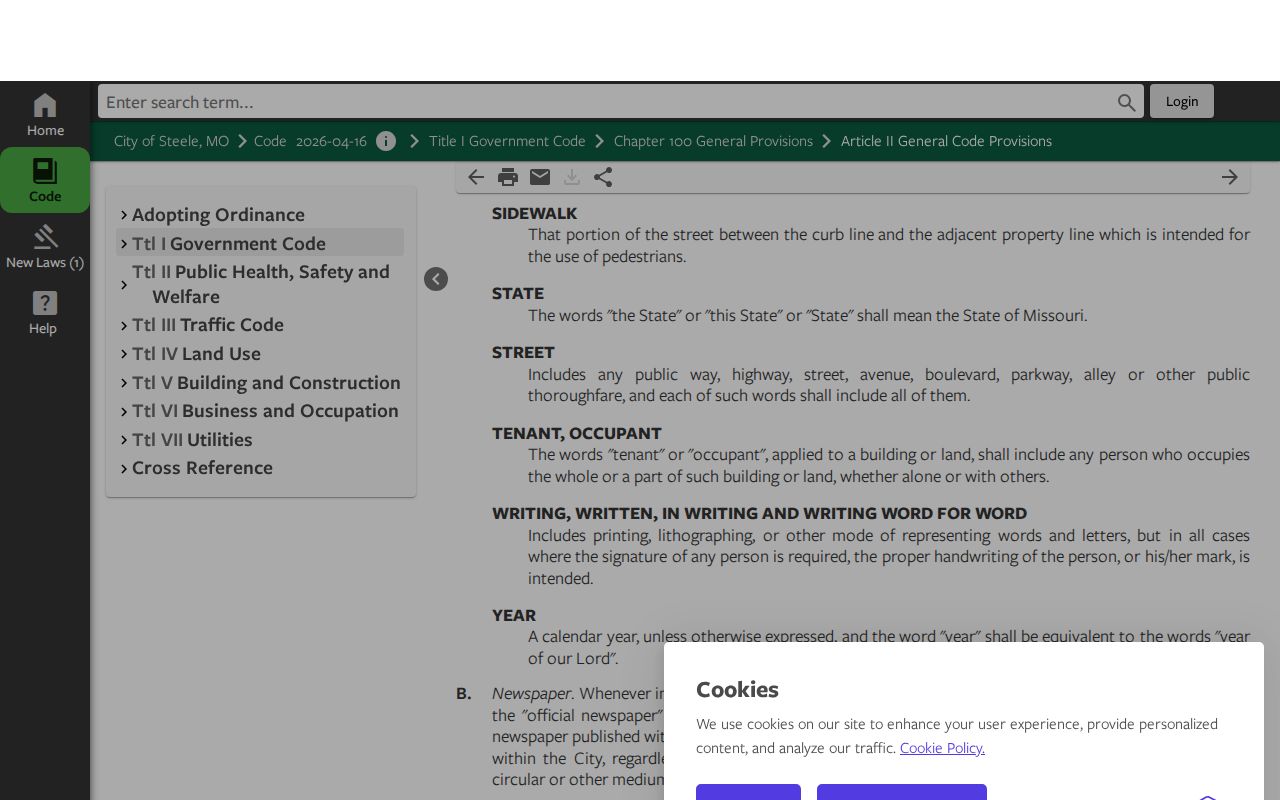This screenshot has height=800, width=1280.
Task: Collapse the table of contents panel
Action: 436,279
